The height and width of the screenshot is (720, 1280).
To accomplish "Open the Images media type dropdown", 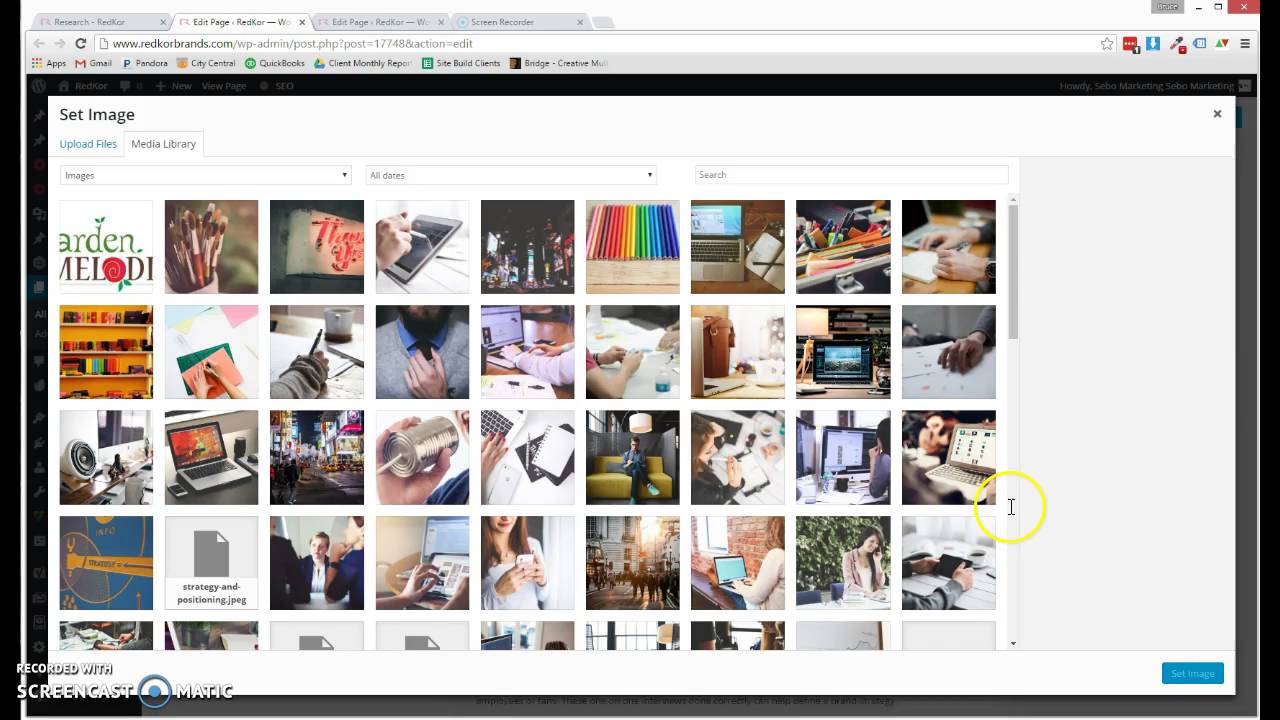I will (205, 175).
